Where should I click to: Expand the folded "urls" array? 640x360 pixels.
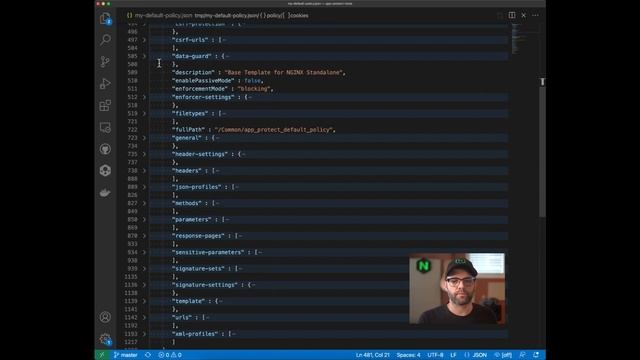[144, 318]
